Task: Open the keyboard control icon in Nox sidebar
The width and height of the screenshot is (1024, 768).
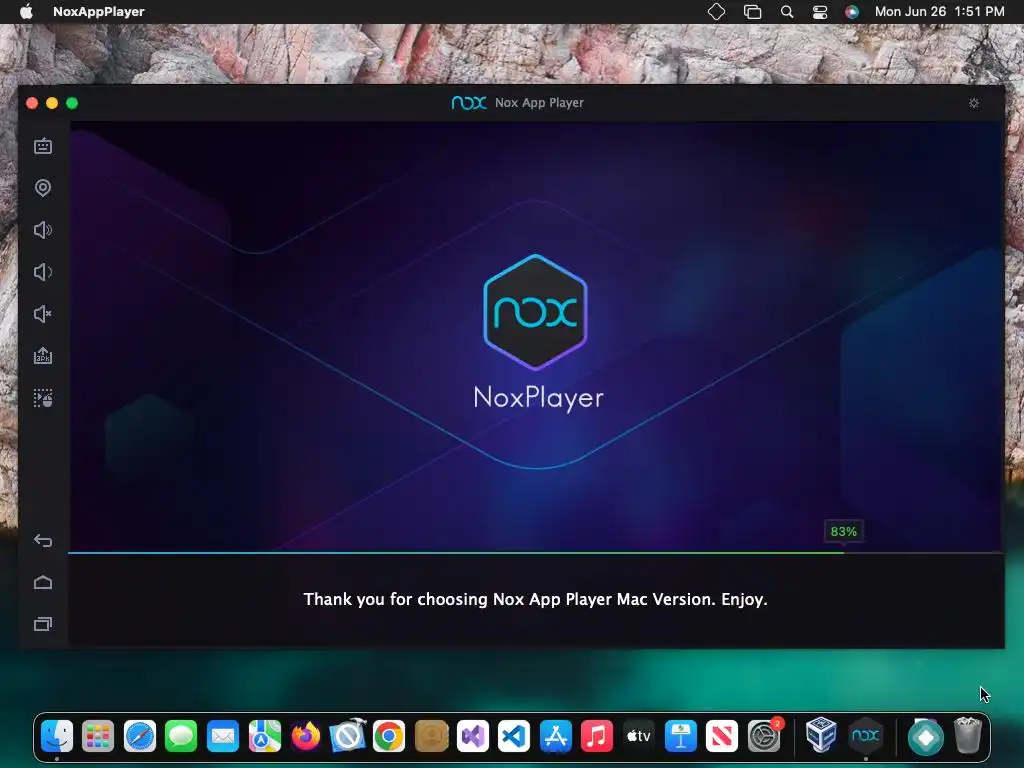Action: 43,146
